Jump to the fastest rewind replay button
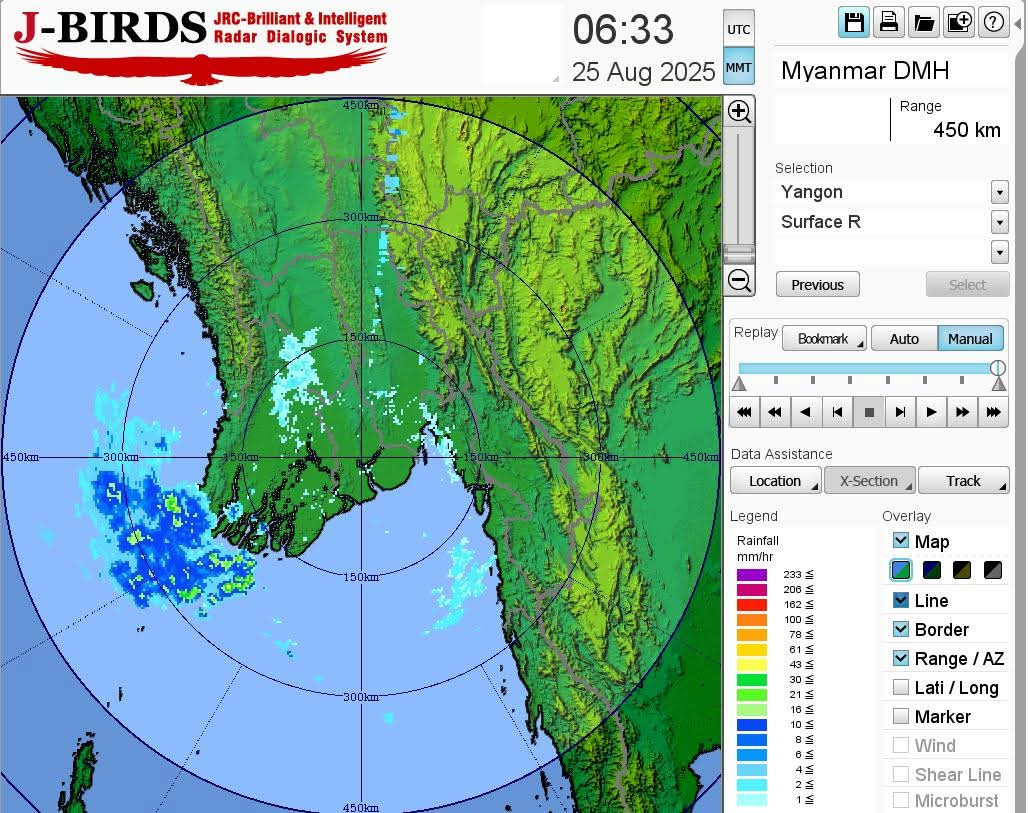This screenshot has width=1030, height=813. [x=743, y=412]
